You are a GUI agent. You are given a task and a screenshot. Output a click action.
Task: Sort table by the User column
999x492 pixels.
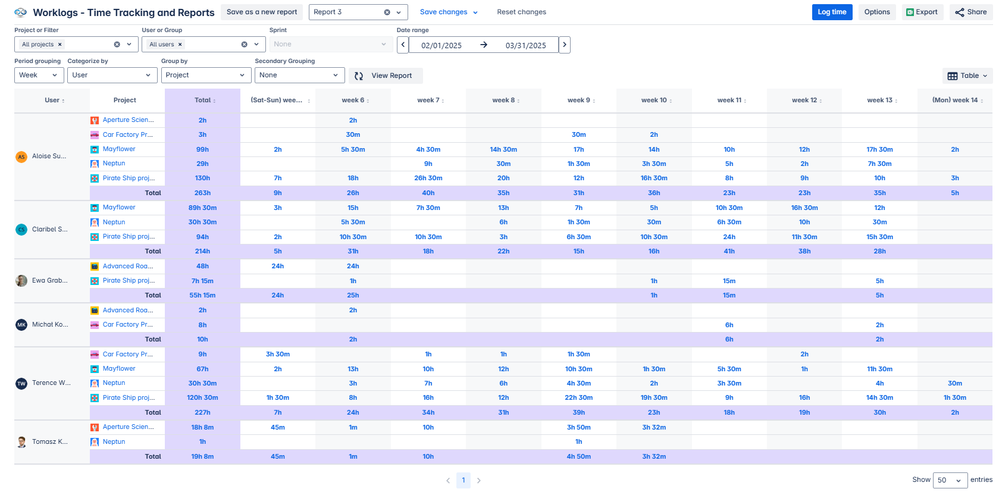coord(52,100)
